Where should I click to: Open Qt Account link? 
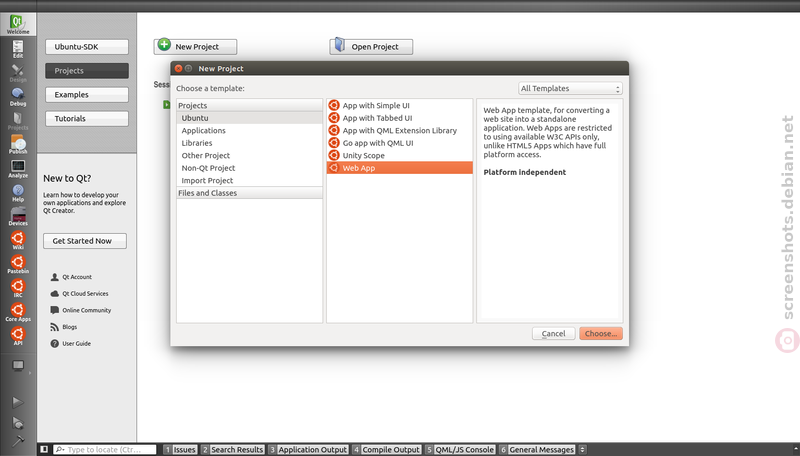(x=77, y=277)
